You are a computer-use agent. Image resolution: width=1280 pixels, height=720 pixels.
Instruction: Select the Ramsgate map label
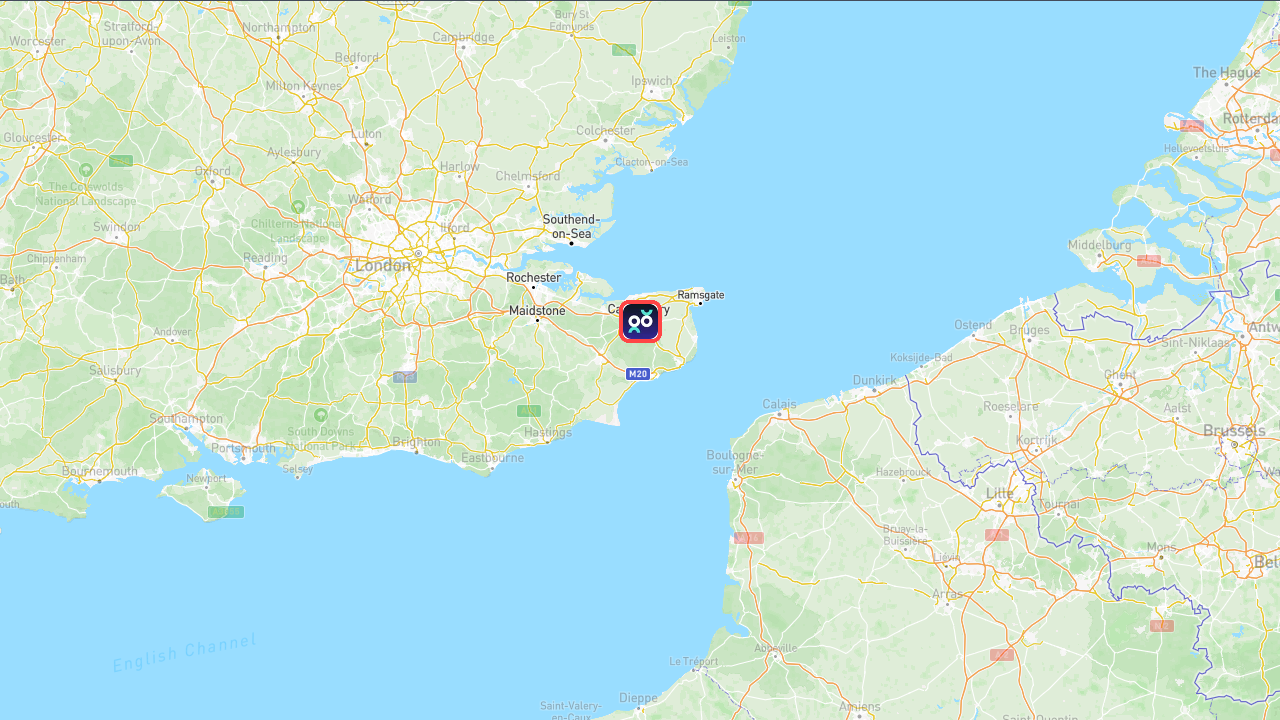tap(701, 295)
